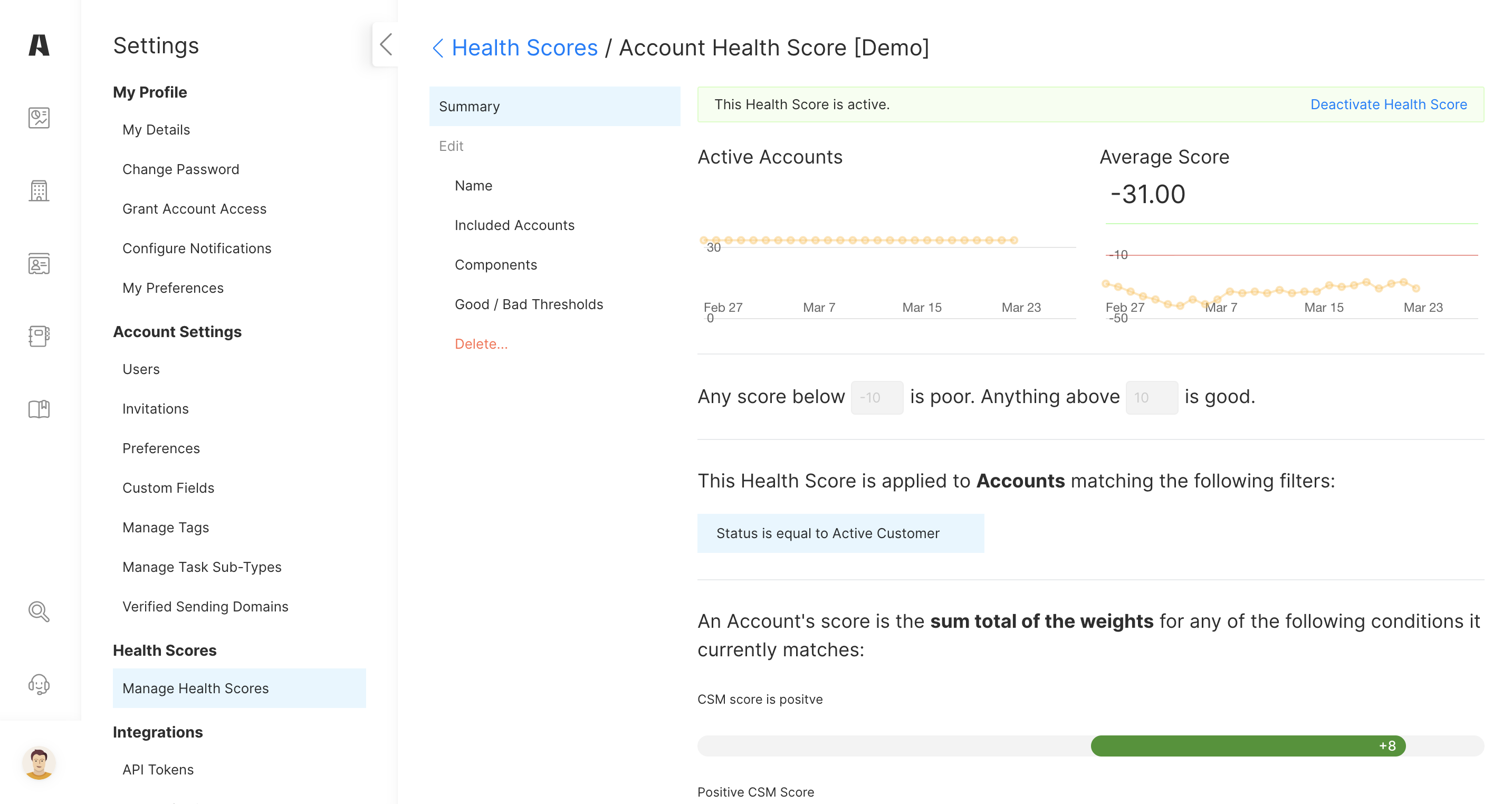
Task: Click the green +8 weight bar
Action: 1248,746
